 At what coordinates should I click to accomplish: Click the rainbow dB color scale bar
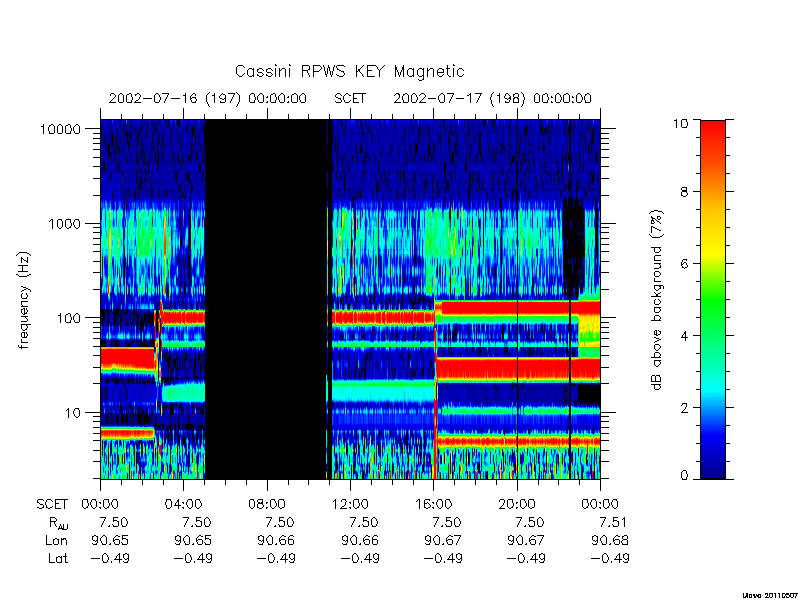pos(713,299)
